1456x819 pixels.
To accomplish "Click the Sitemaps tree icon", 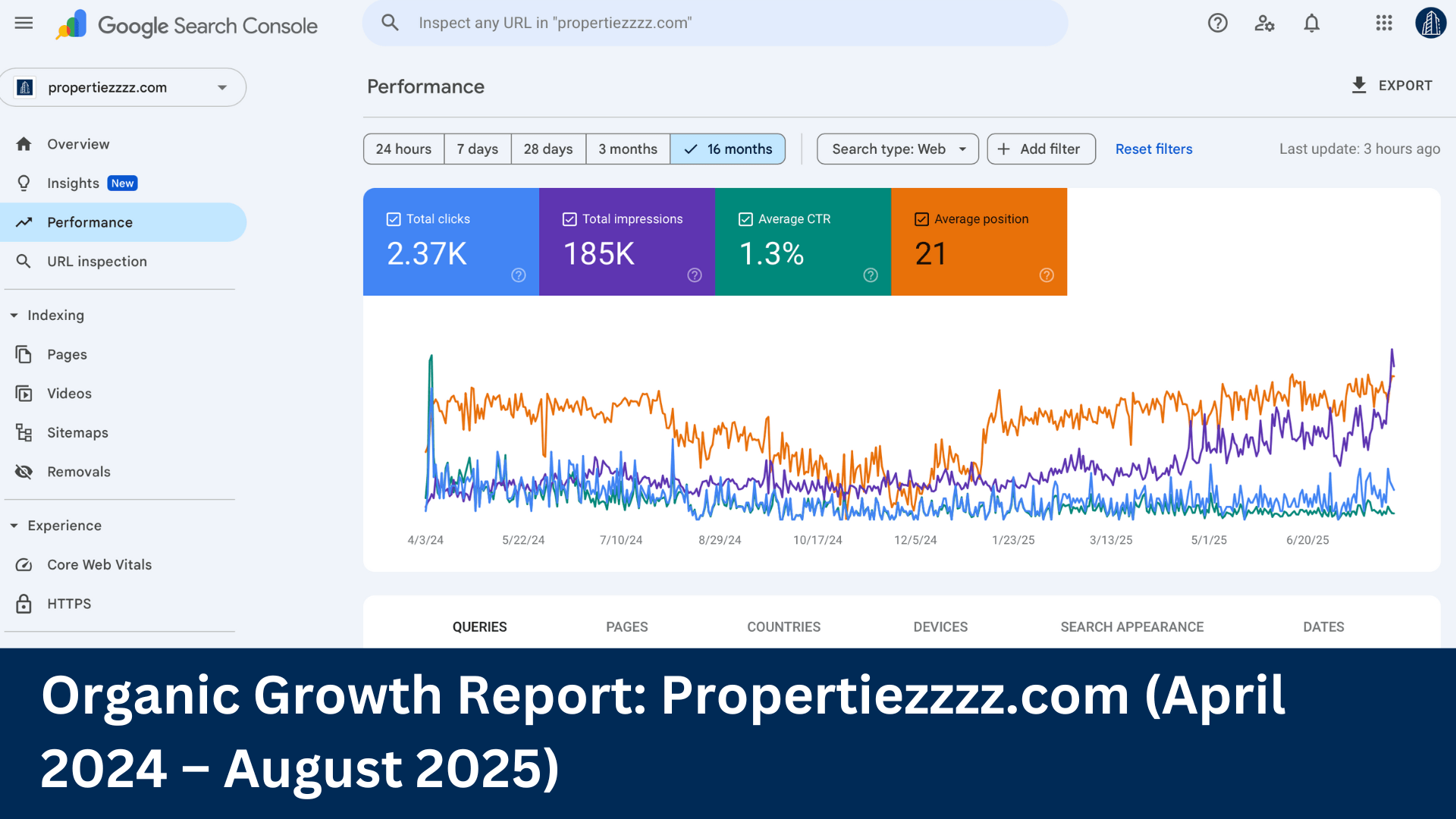I will pyautogui.click(x=24, y=432).
